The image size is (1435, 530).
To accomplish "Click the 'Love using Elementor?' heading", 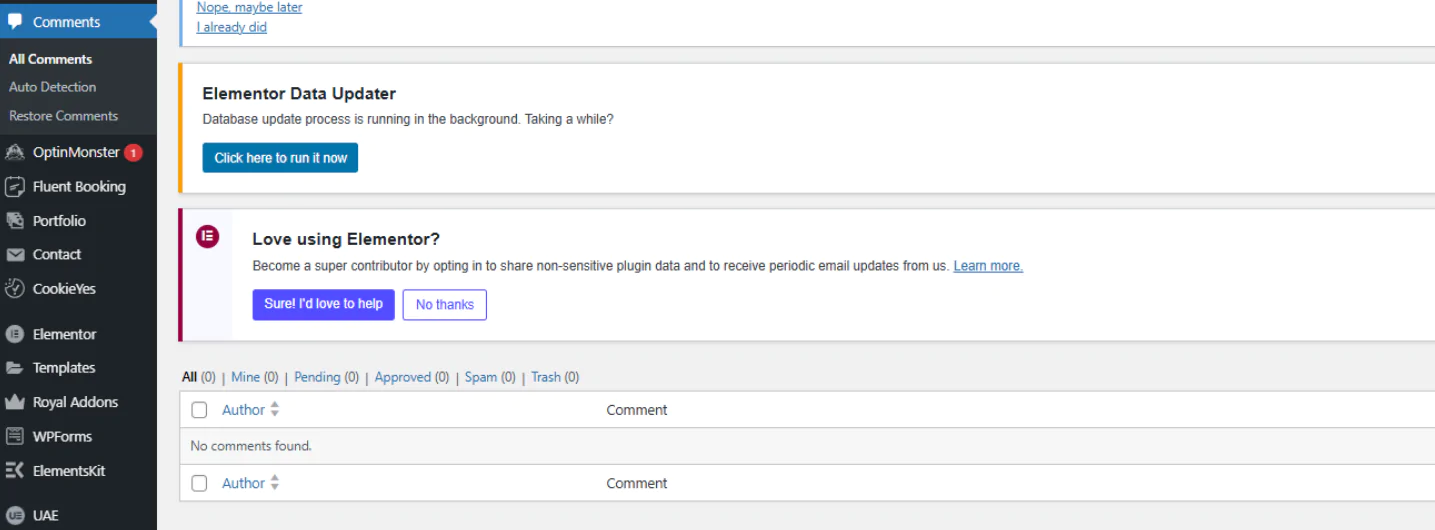I will (346, 240).
